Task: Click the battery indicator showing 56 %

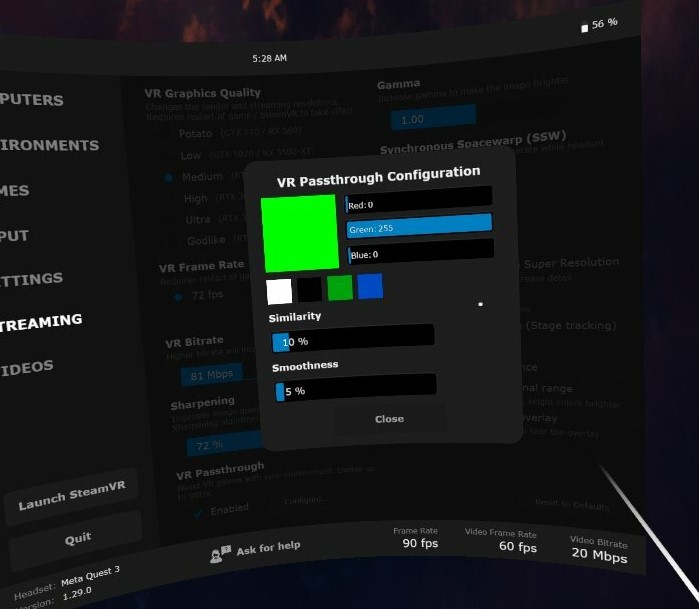Action: (599, 24)
